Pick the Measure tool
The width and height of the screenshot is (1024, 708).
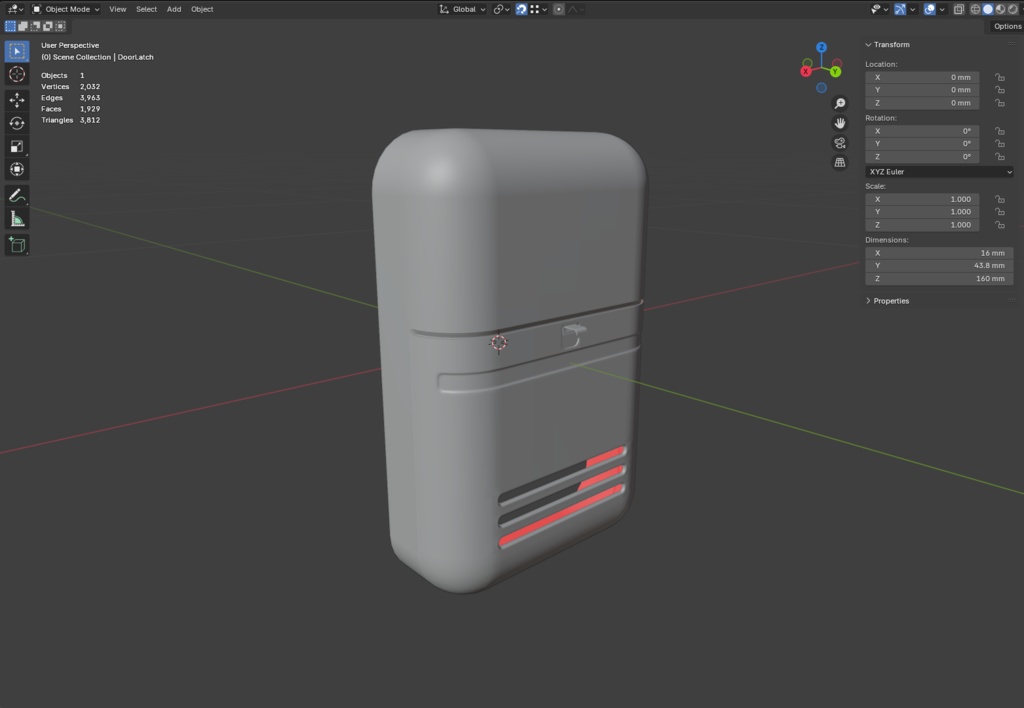17,219
